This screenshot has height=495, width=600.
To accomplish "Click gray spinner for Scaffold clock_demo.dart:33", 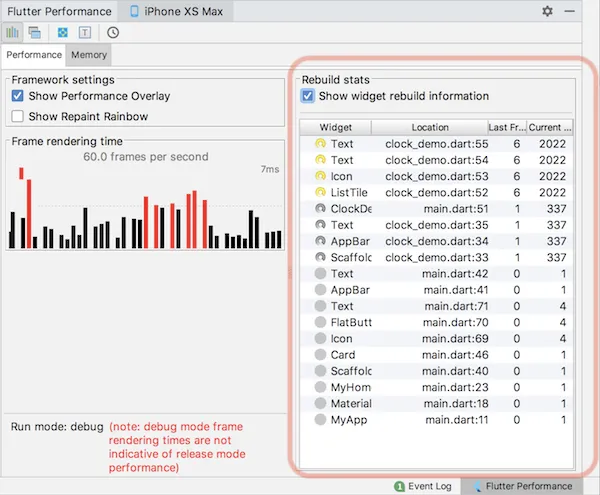I will (x=320, y=257).
